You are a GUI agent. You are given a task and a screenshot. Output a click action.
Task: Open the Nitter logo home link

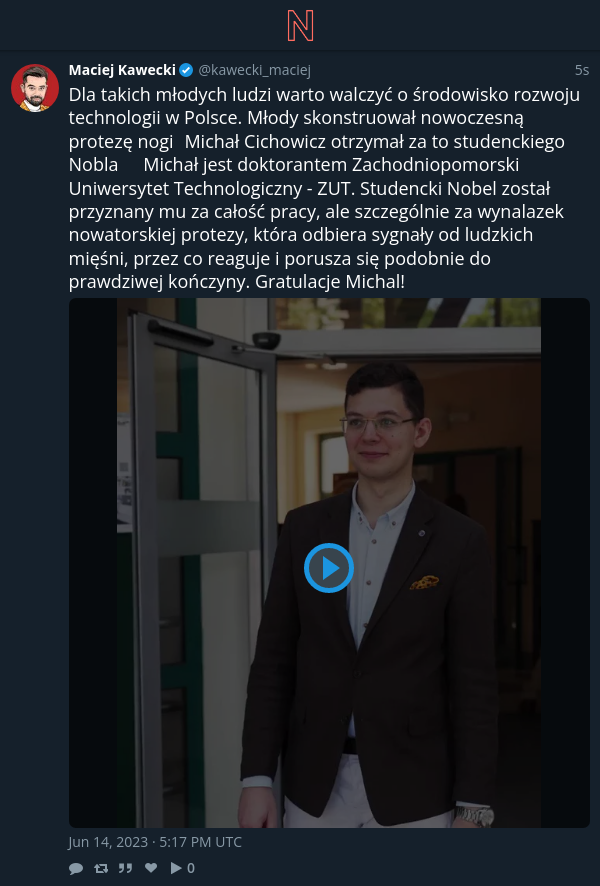[300, 25]
